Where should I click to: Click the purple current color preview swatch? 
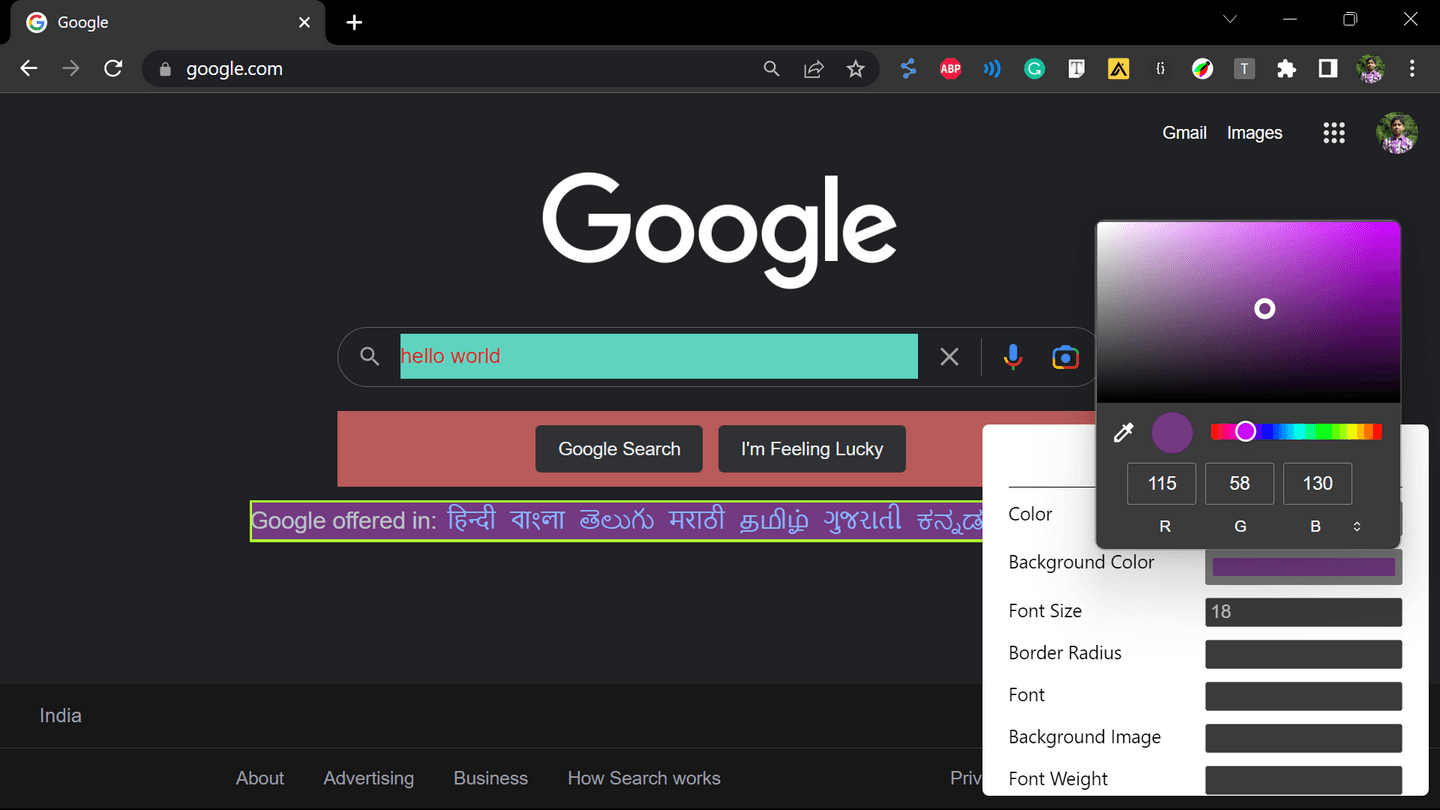pyautogui.click(x=1172, y=432)
